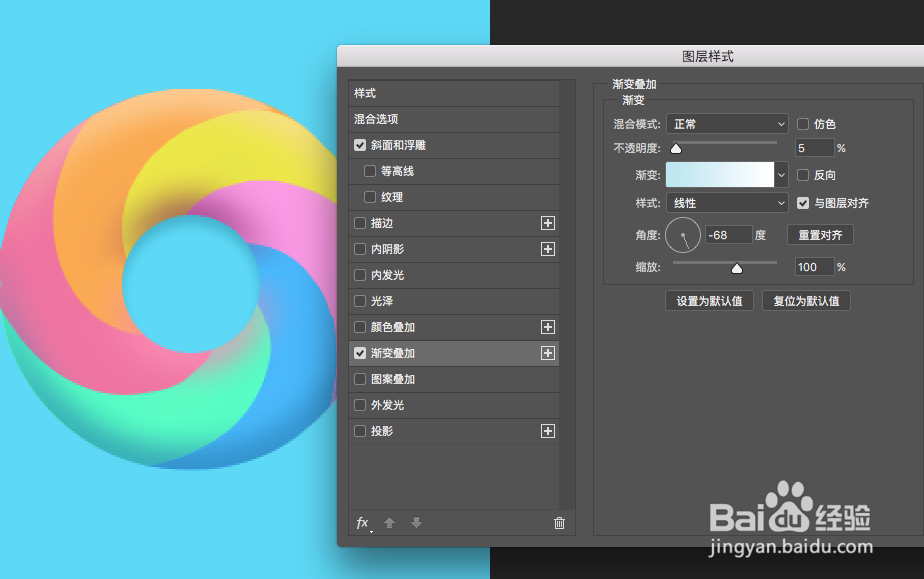Click the down arrow to move effect
This screenshot has width=924, height=579.
(x=415, y=522)
